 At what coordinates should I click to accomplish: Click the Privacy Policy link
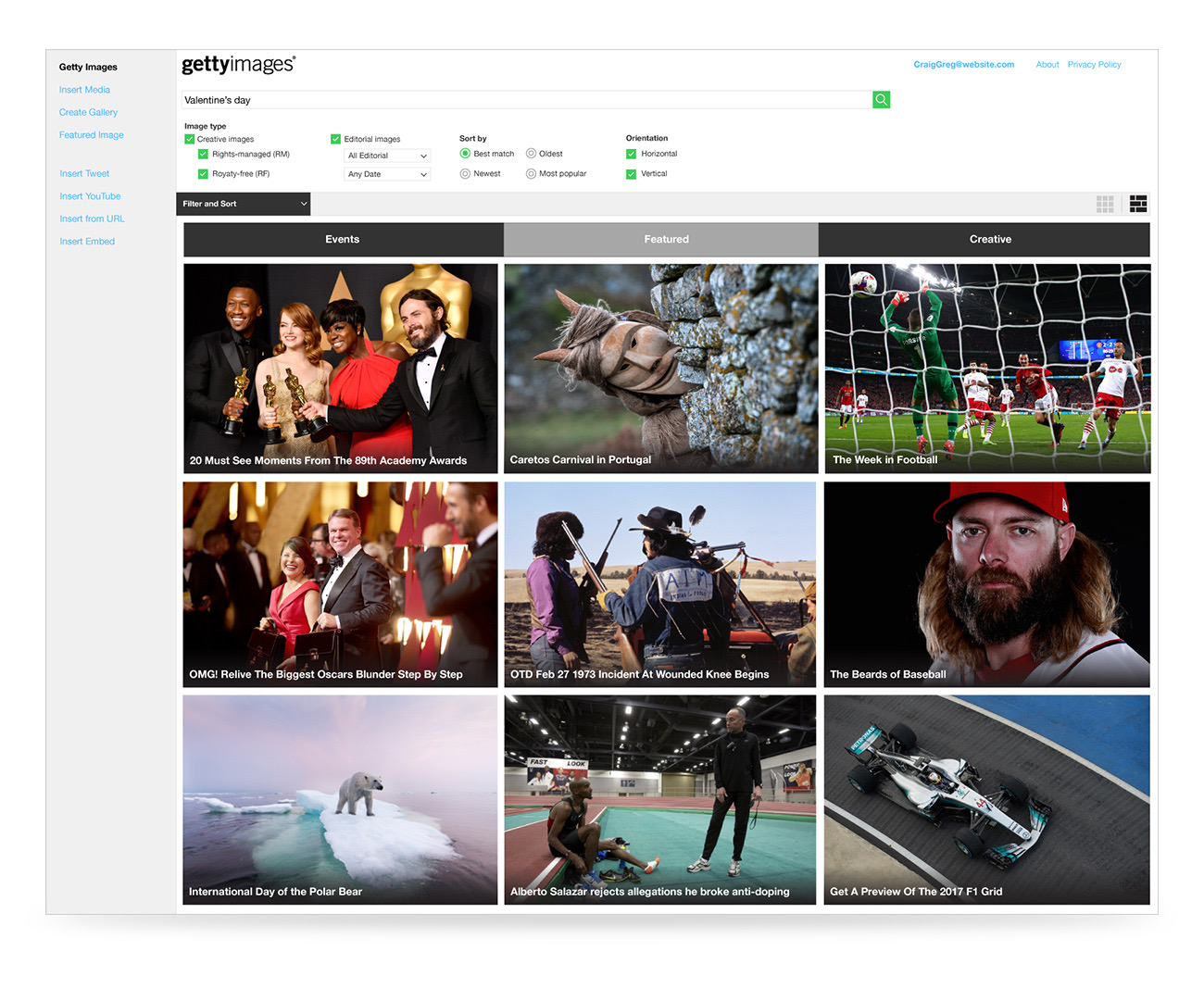1094,65
